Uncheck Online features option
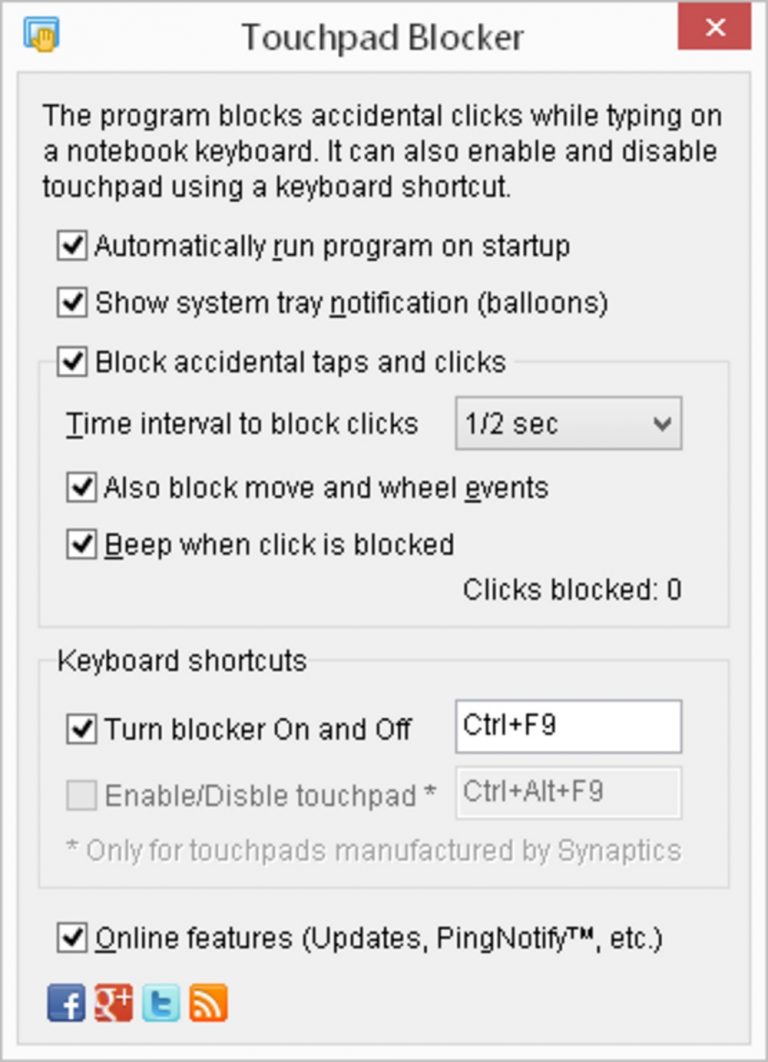The width and height of the screenshot is (768, 1062). [x=72, y=938]
